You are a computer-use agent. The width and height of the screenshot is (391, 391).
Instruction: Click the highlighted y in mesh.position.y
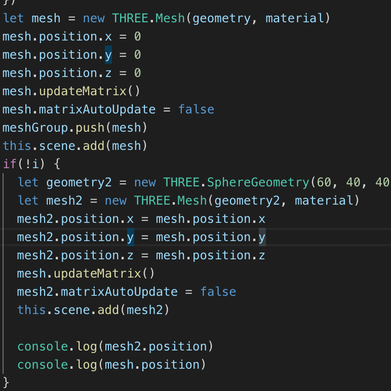coord(108,55)
